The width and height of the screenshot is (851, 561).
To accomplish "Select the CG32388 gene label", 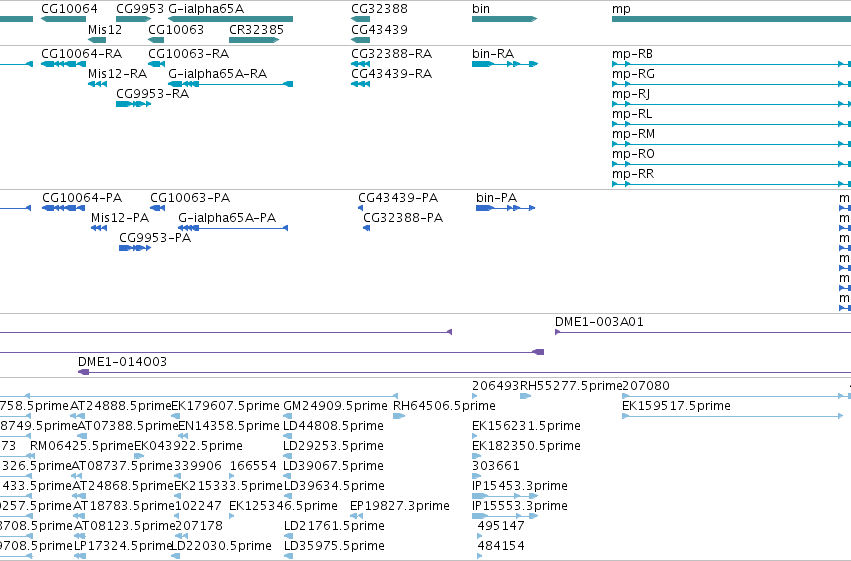I will (379, 9).
